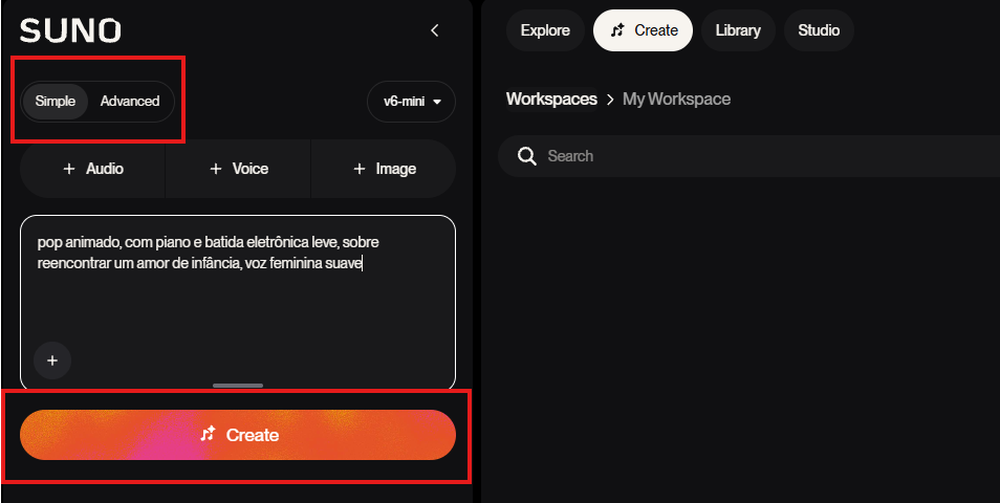Viewport: 1000px width, 503px height.
Task: Click the Workspaces breadcrumb link
Action: point(552,99)
